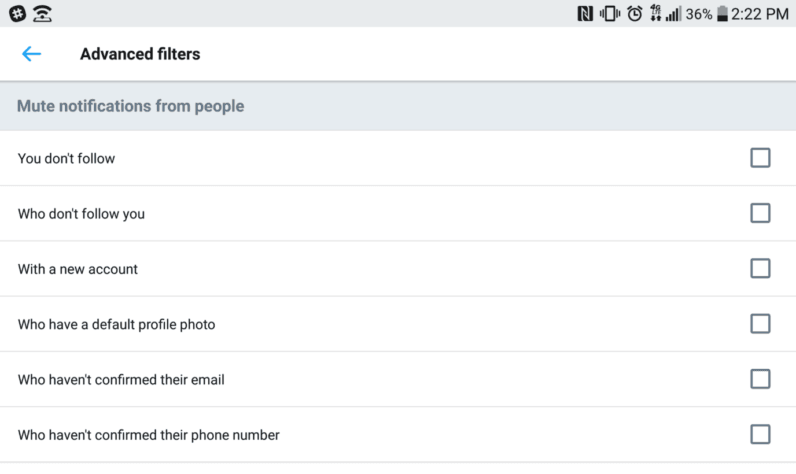The height and width of the screenshot is (474, 796).
Task: Tap the Wi-Fi calling status icon
Action: (43, 14)
